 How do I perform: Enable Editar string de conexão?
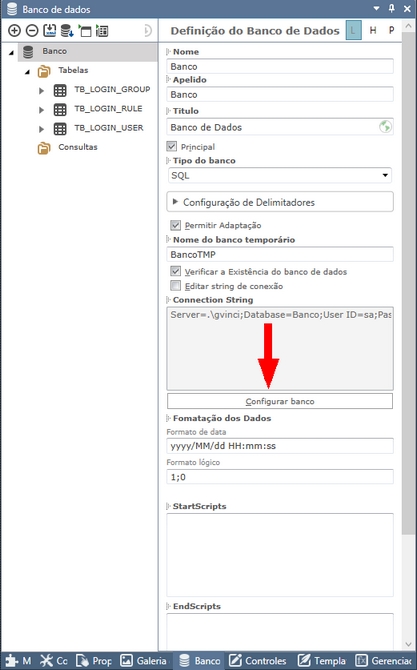tap(176, 285)
